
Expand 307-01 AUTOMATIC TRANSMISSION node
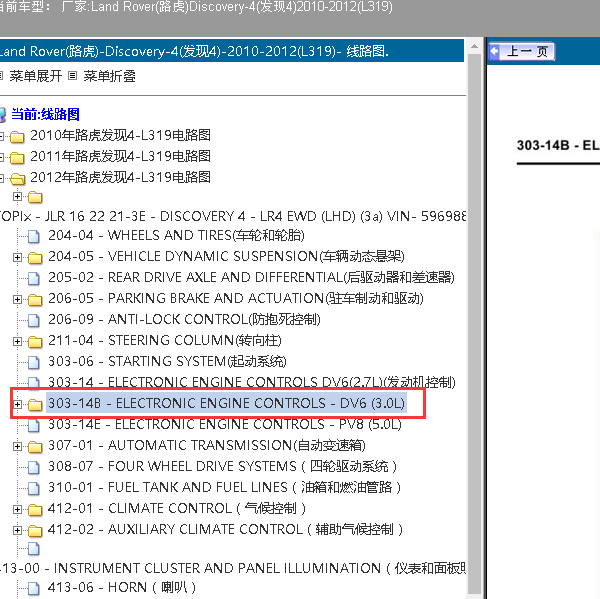[17, 446]
